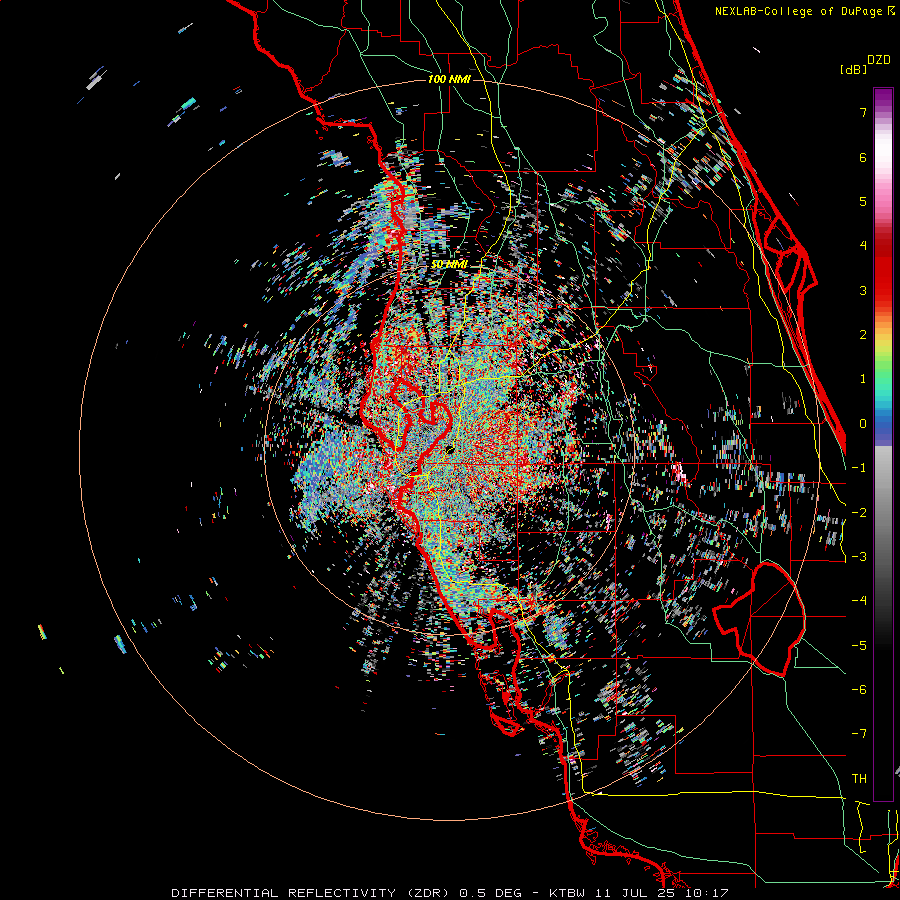
Task: Click the 3 value on the color scale
Action: pos(863,290)
